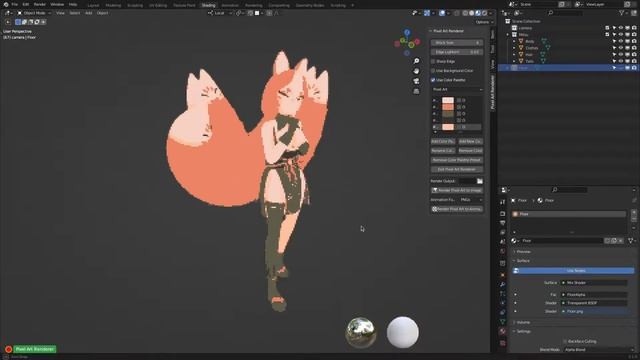Toggle eye visibility for Hair object
This screenshot has height=360, width=640.
(x=621, y=54)
